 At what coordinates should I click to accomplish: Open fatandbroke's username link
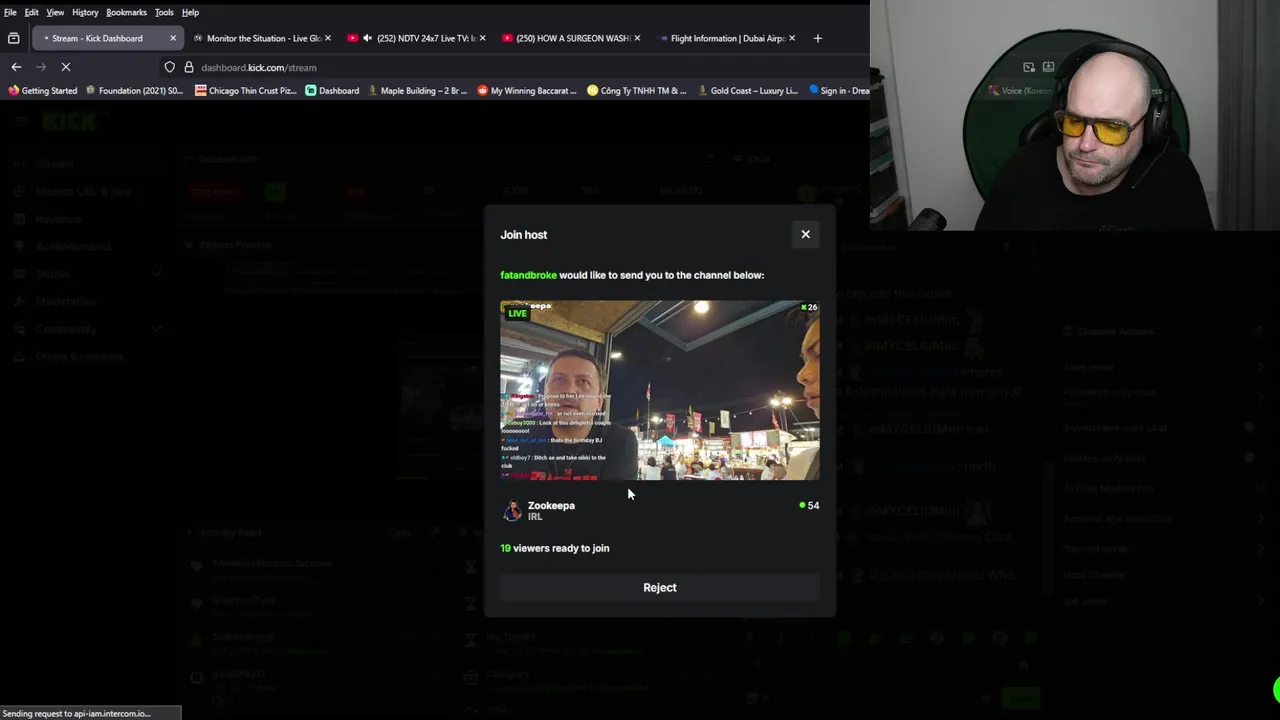[528, 275]
